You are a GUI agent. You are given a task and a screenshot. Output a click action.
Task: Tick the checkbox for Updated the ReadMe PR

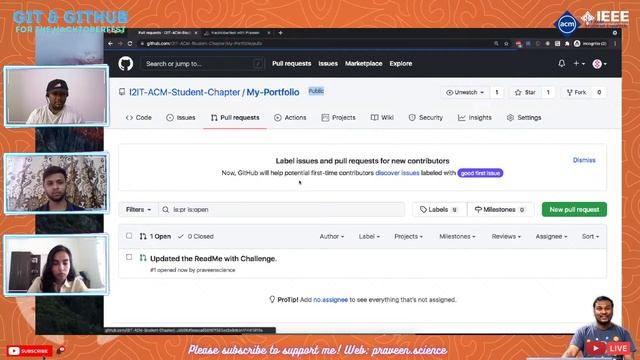[129, 257]
